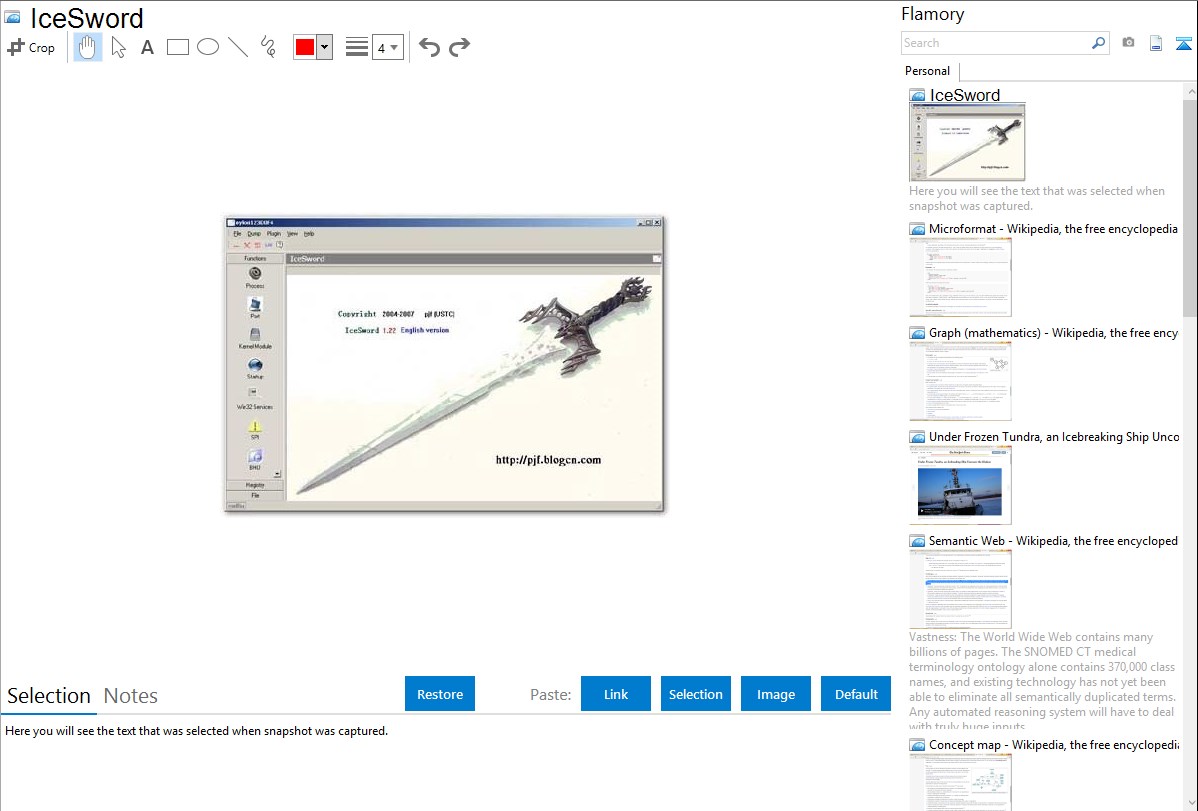Open the Semantic Web snapshot thumbnail
This screenshot has height=811, width=1198.
click(960, 589)
